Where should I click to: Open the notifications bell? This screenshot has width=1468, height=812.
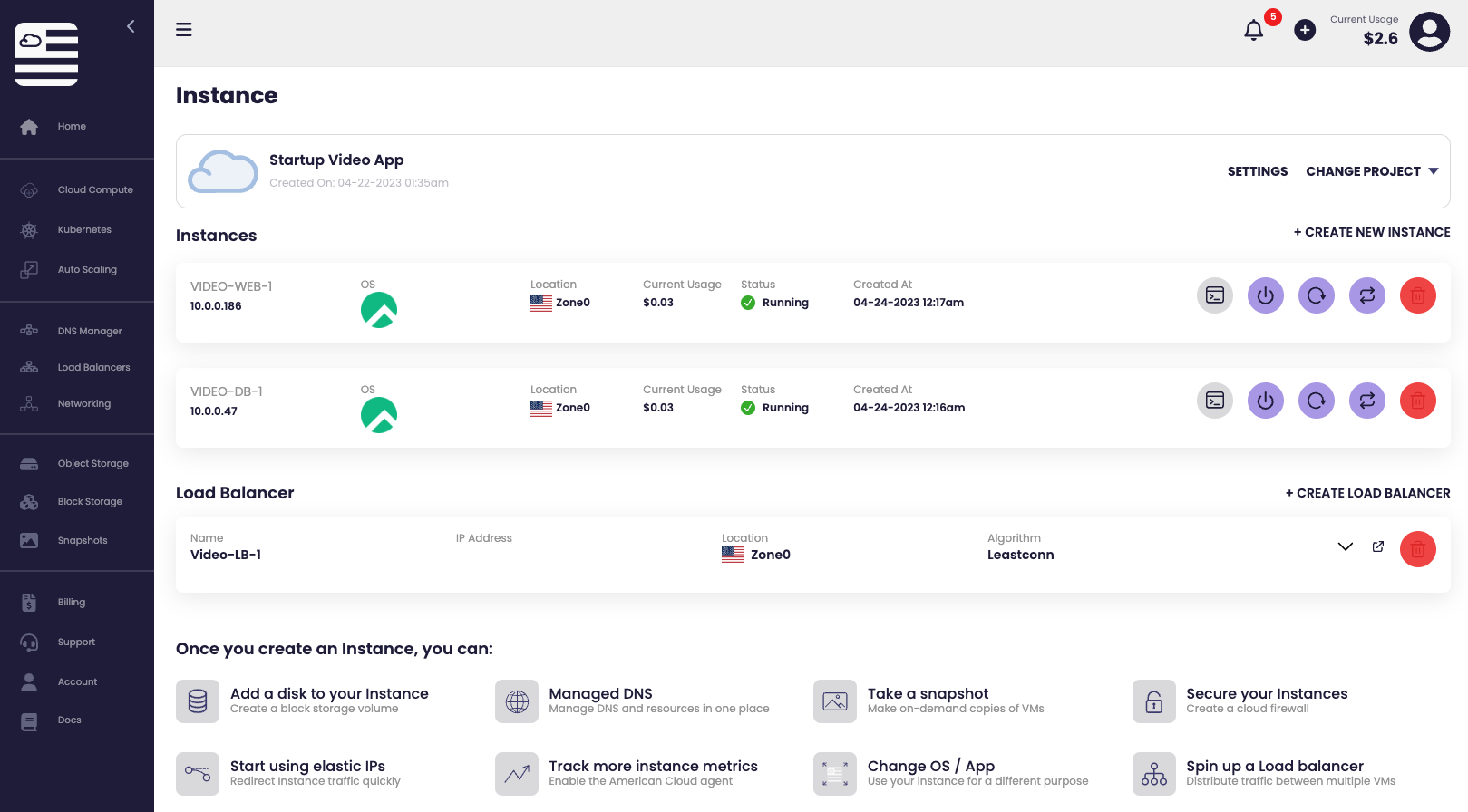click(x=1253, y=31)
